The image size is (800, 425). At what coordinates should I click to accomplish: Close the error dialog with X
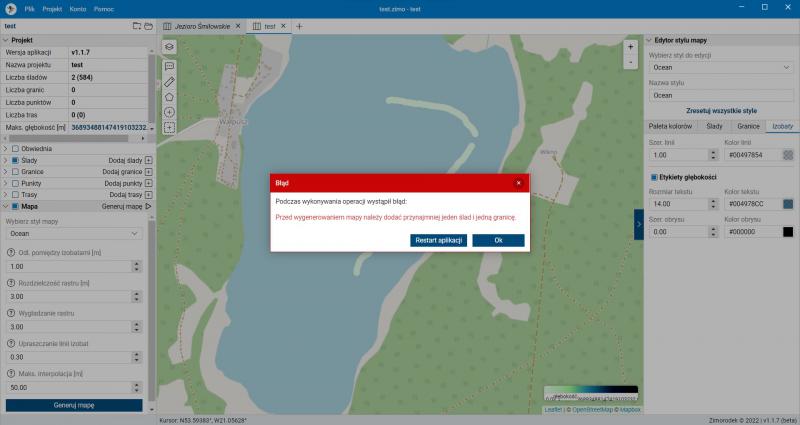pyautogui.click(x=518, y=183)
